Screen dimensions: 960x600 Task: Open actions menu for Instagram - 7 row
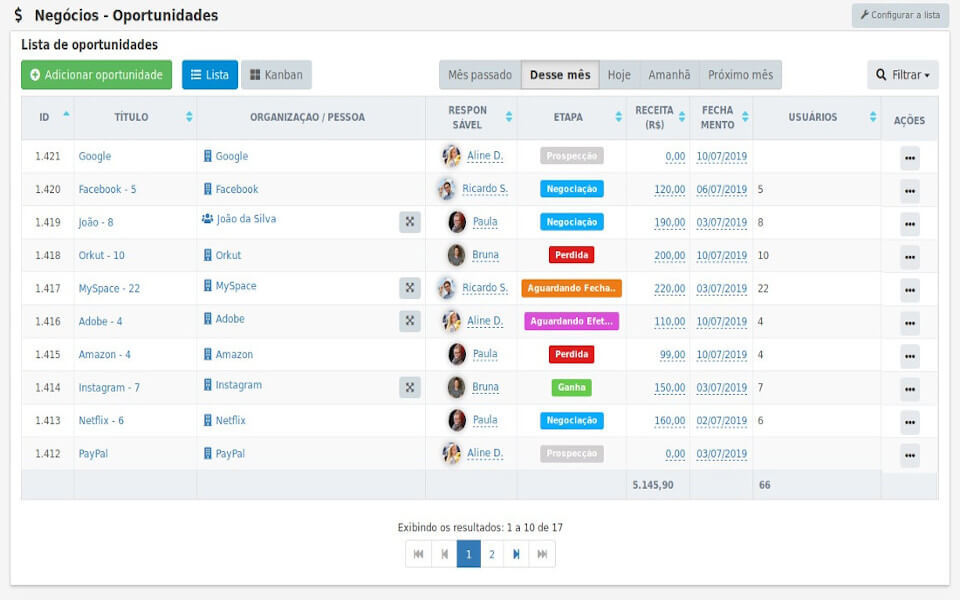(x=910, y=389)
